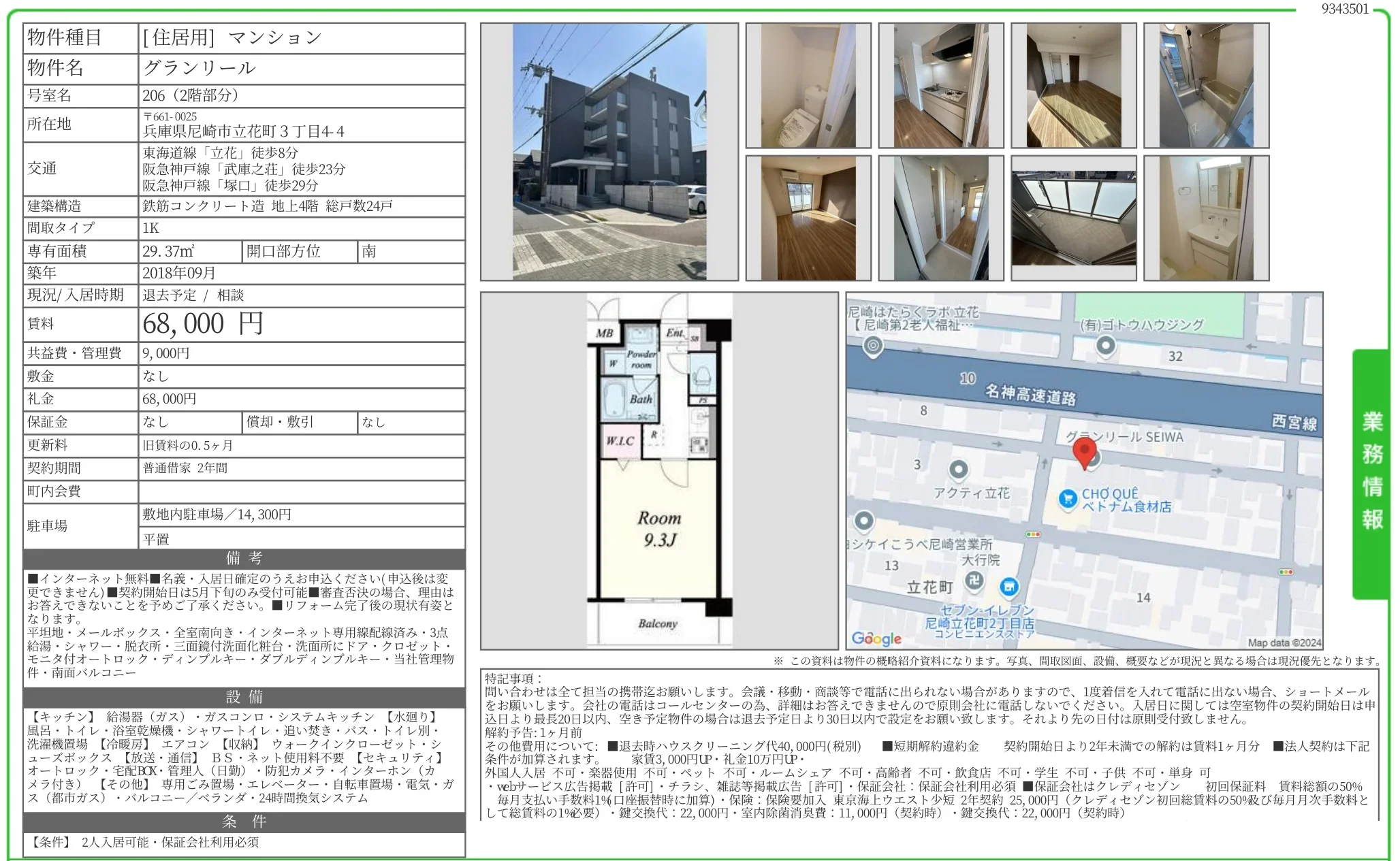Screen dimensions: 1400x861
Task: Select the green 業務情報 side tab
Action: [1371, 473]
